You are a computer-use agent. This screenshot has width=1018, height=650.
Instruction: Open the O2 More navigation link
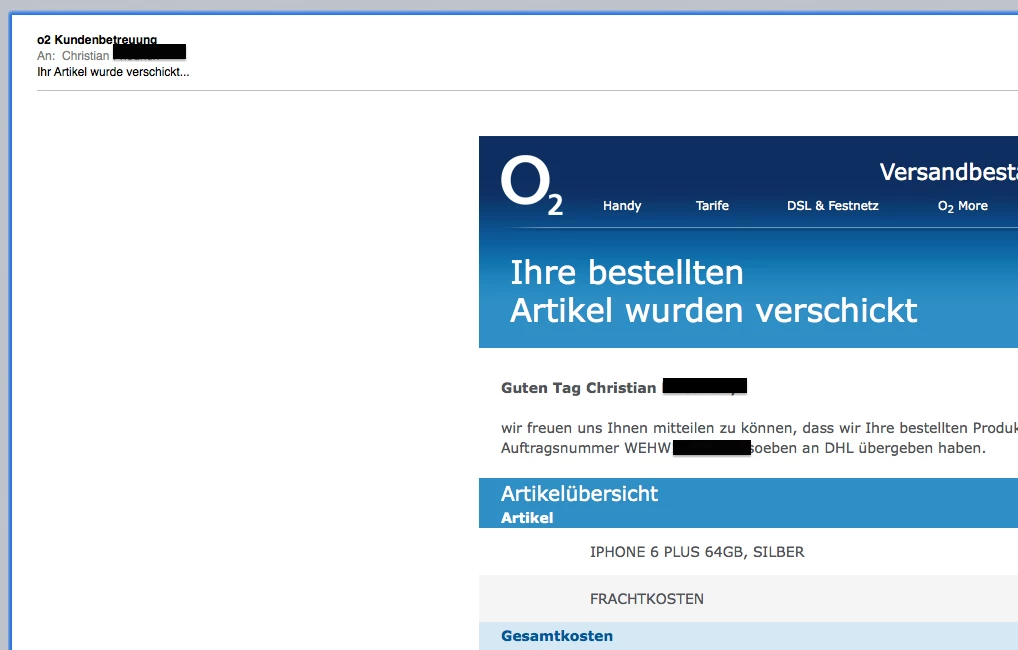(963, 206)
